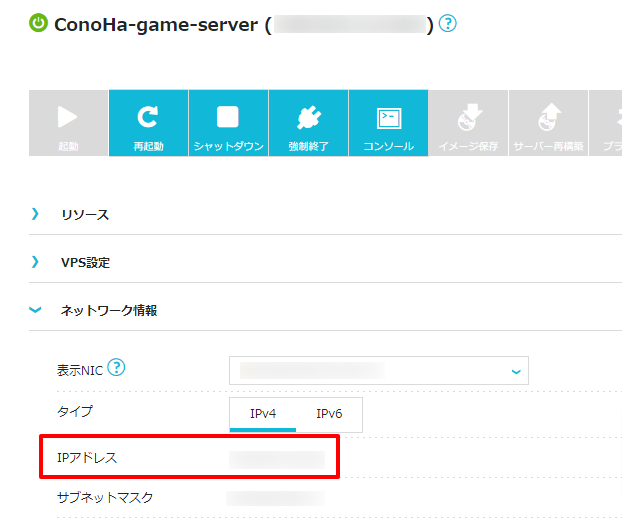Click the ConoHa-game-server title text

(155, 24)
